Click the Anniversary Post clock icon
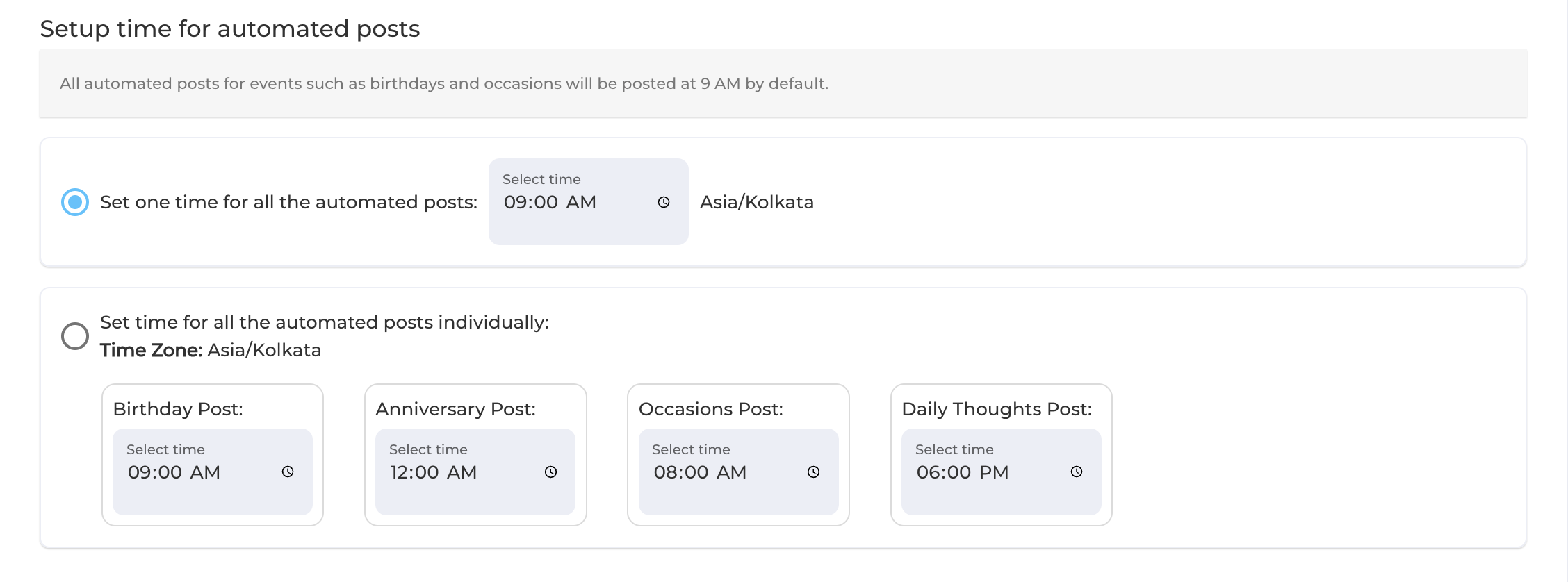The height and width of the screenshot is (582, 1568). 550,472
